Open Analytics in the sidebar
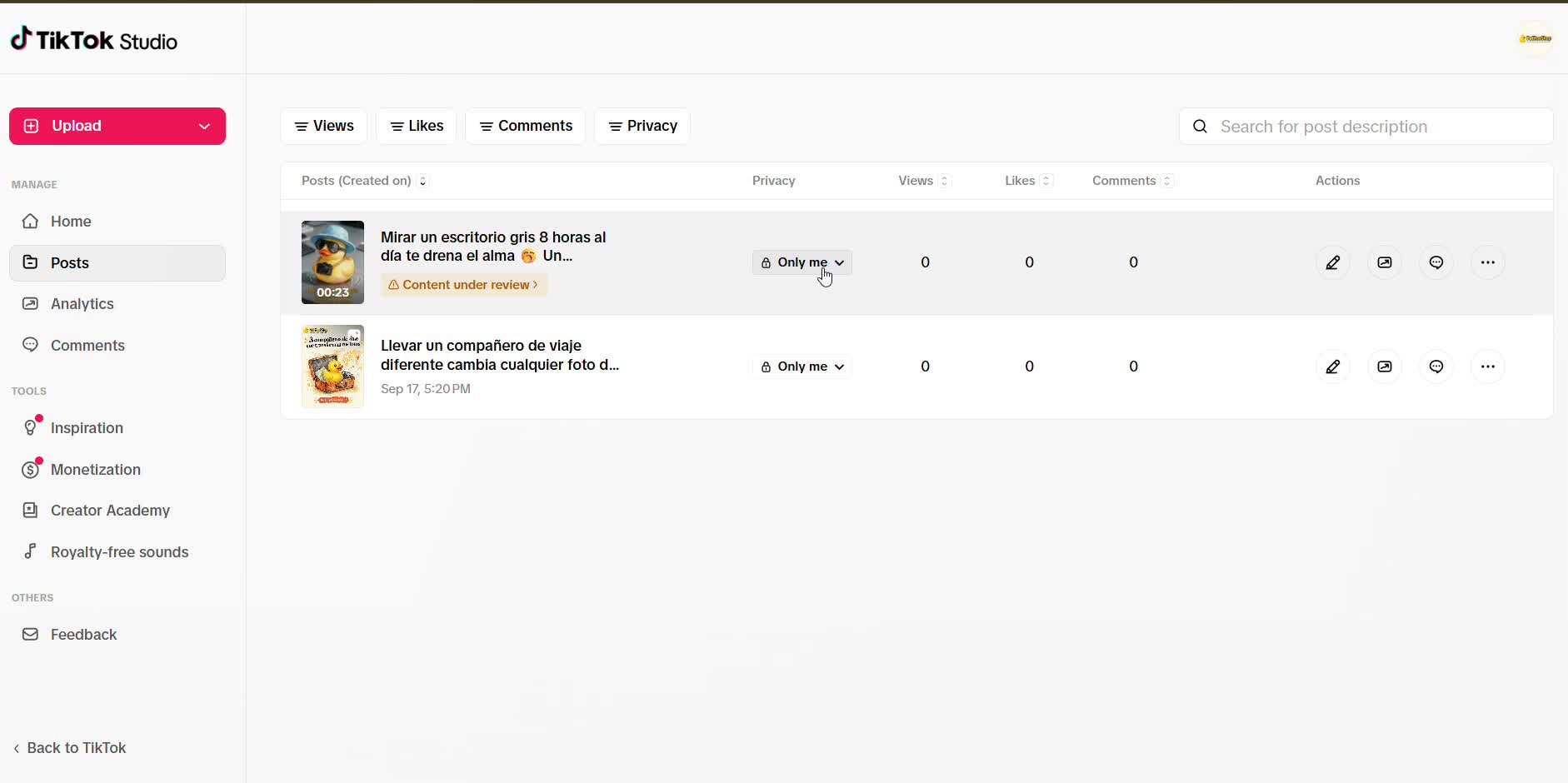 (117, 304)
